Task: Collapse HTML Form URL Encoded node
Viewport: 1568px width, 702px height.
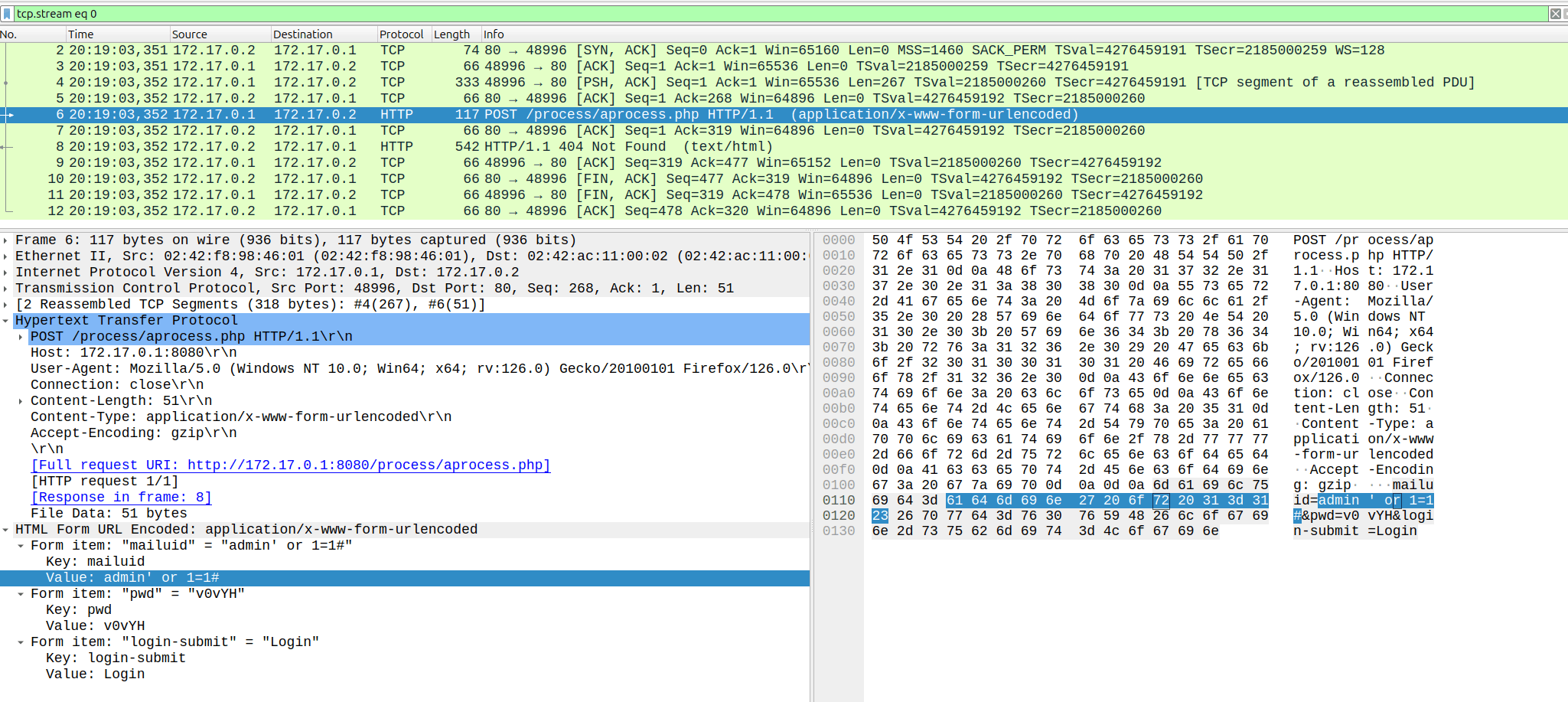Action: pyautogui.click(x=6, y=530)
